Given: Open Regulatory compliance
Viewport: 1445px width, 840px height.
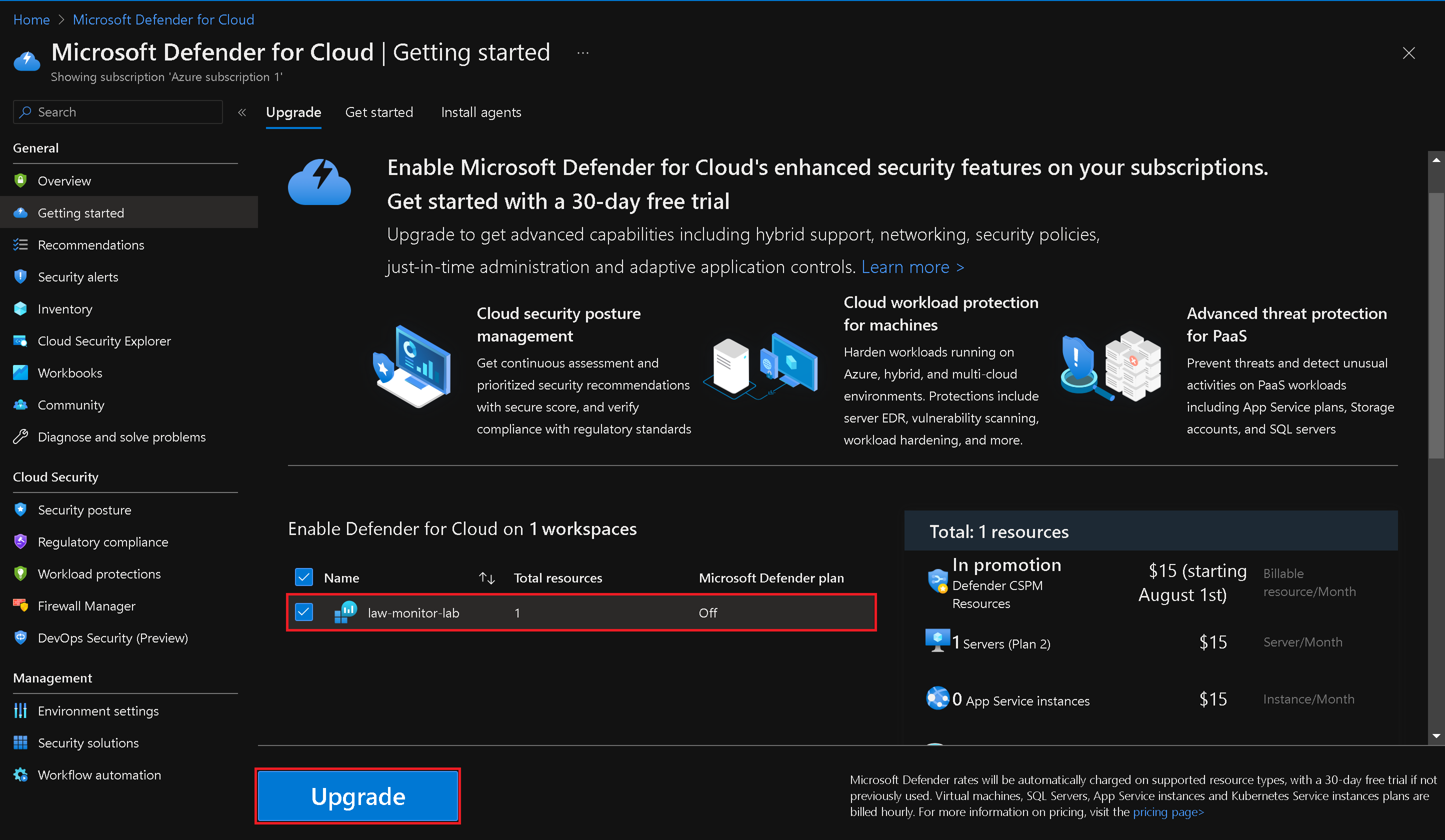Looking at the screenshot, I should coord(102,541).
